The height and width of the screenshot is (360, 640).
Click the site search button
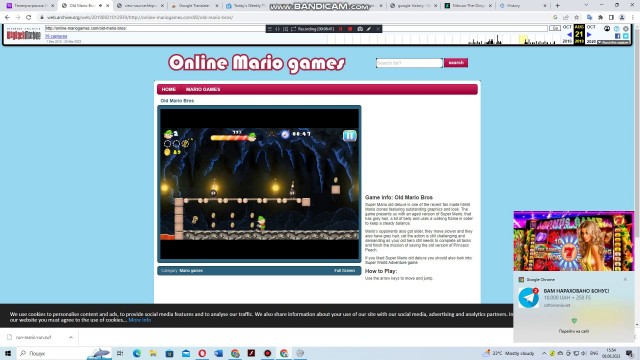click(456, 63)
